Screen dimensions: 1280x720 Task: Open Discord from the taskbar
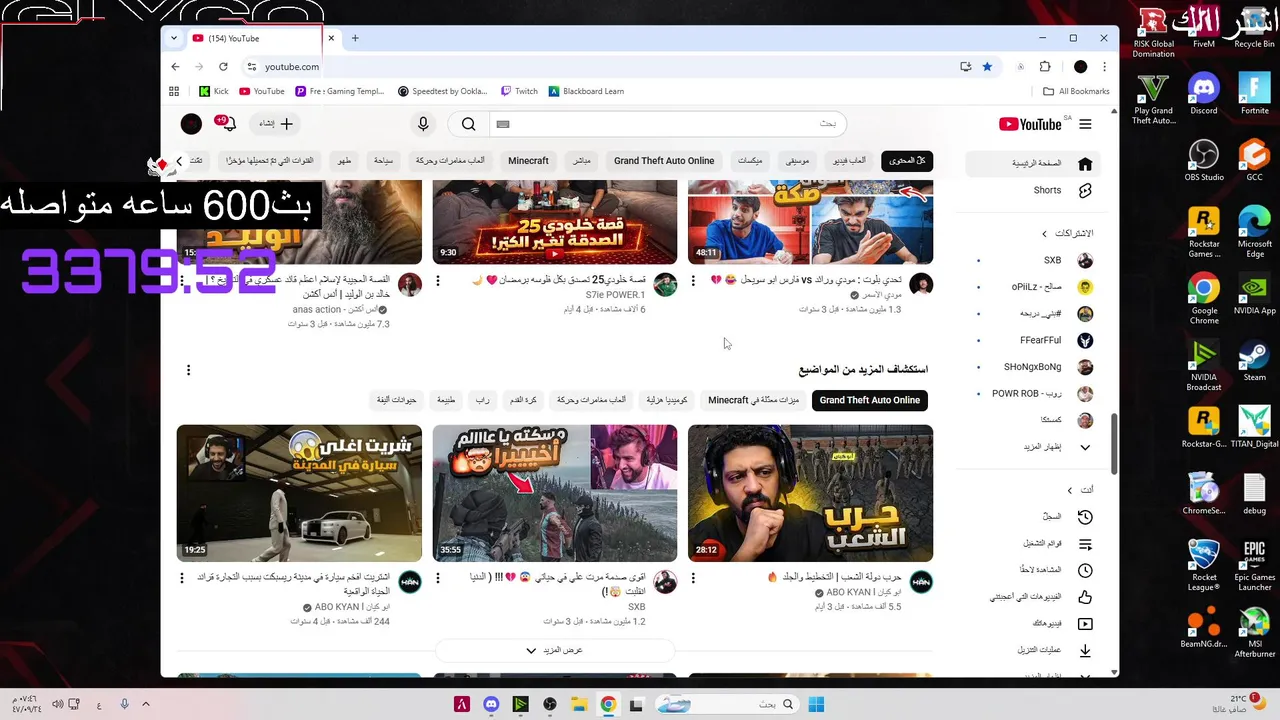point(491,704)
